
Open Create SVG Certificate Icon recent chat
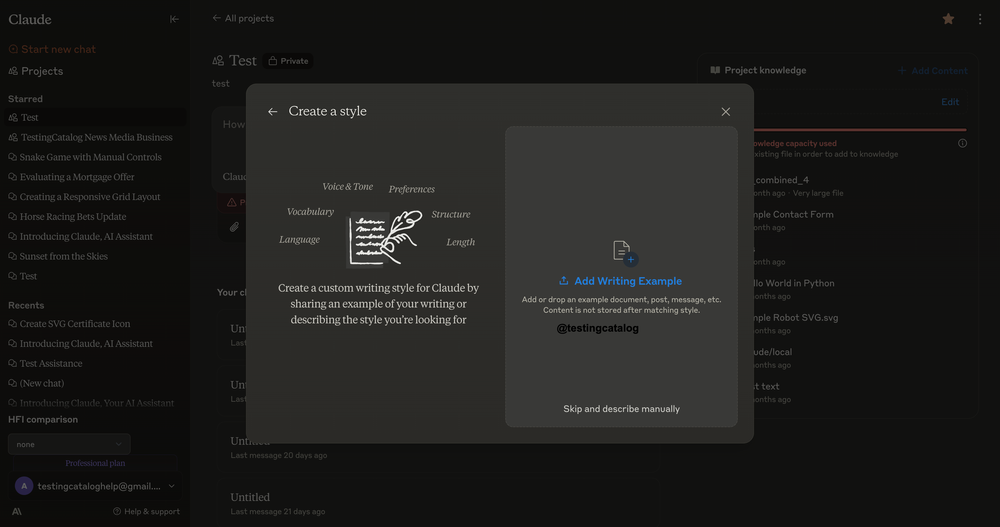75,324
